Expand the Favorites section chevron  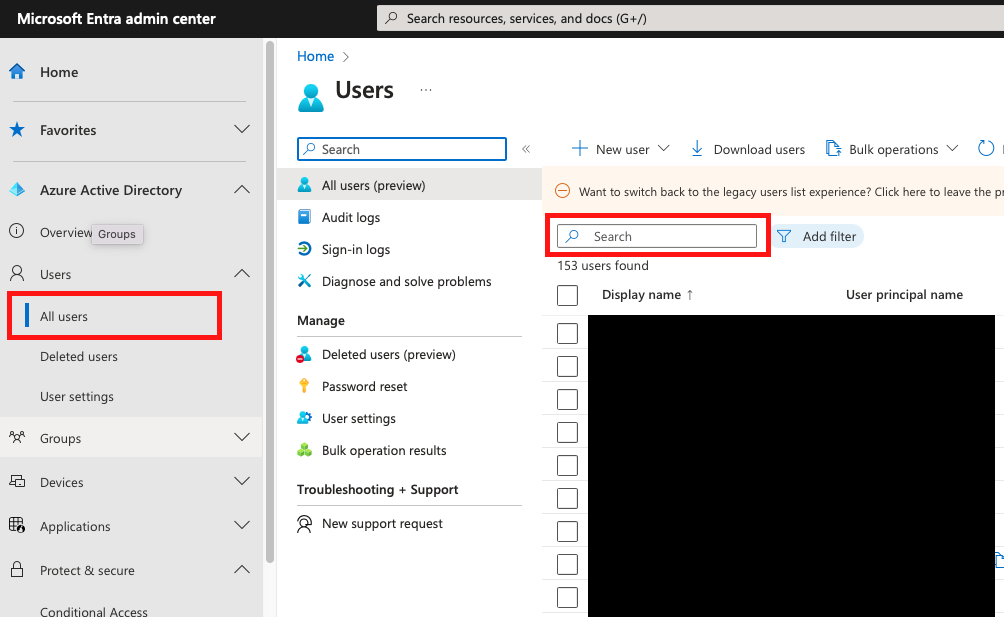[x=242, y=129]
